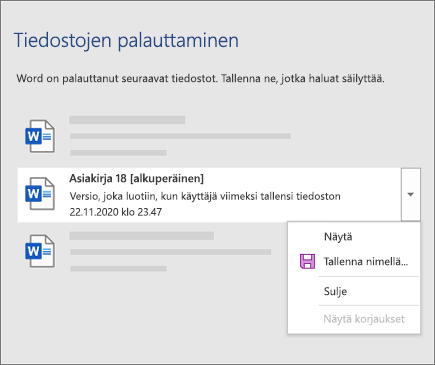This screenshot has width=435, height=365.
Task: Open the dropdown arrow beside Asiakirja 18
Action: [x=411, y=194]
